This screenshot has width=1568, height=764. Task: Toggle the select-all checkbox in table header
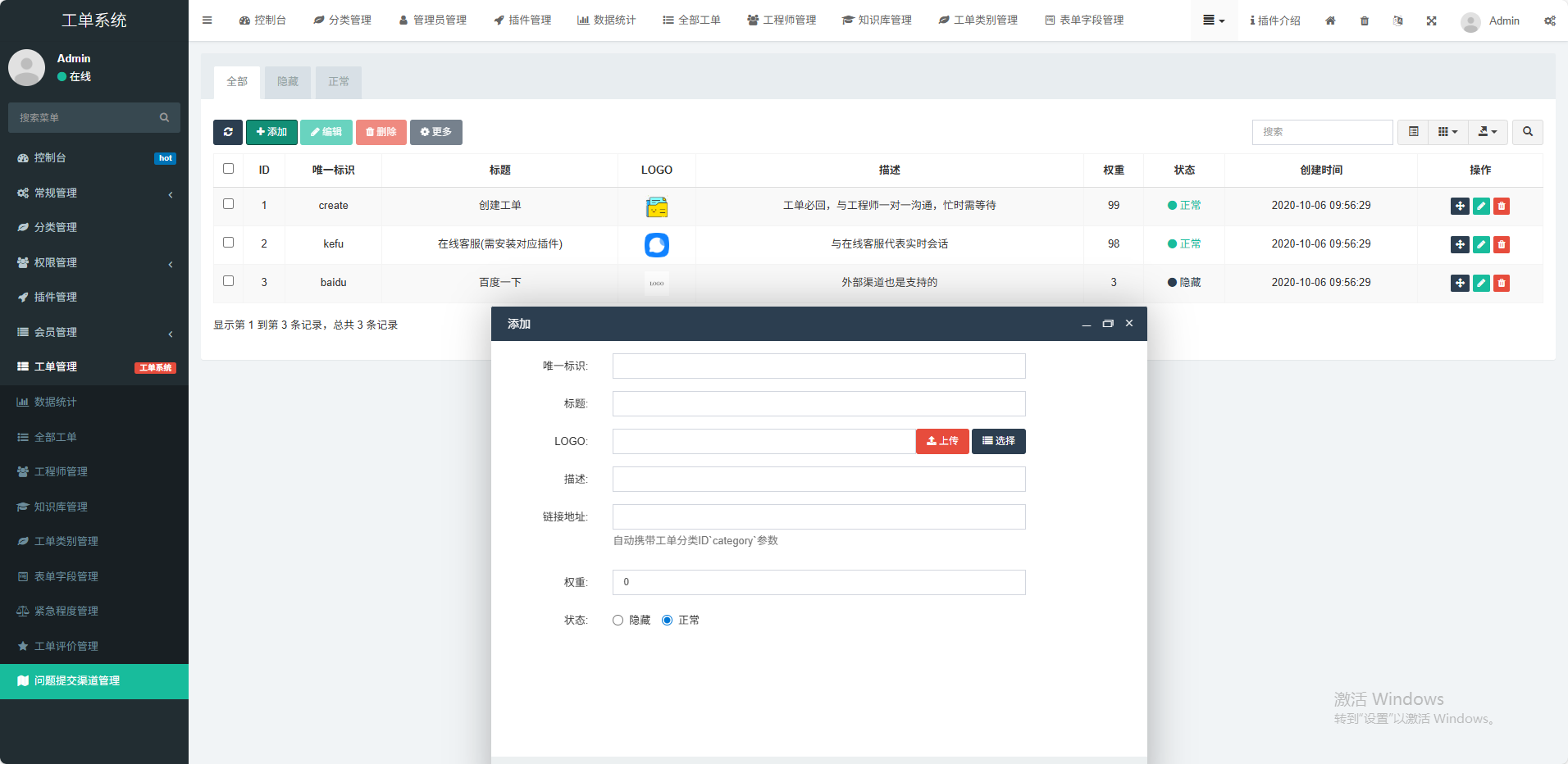coord(229,169)
